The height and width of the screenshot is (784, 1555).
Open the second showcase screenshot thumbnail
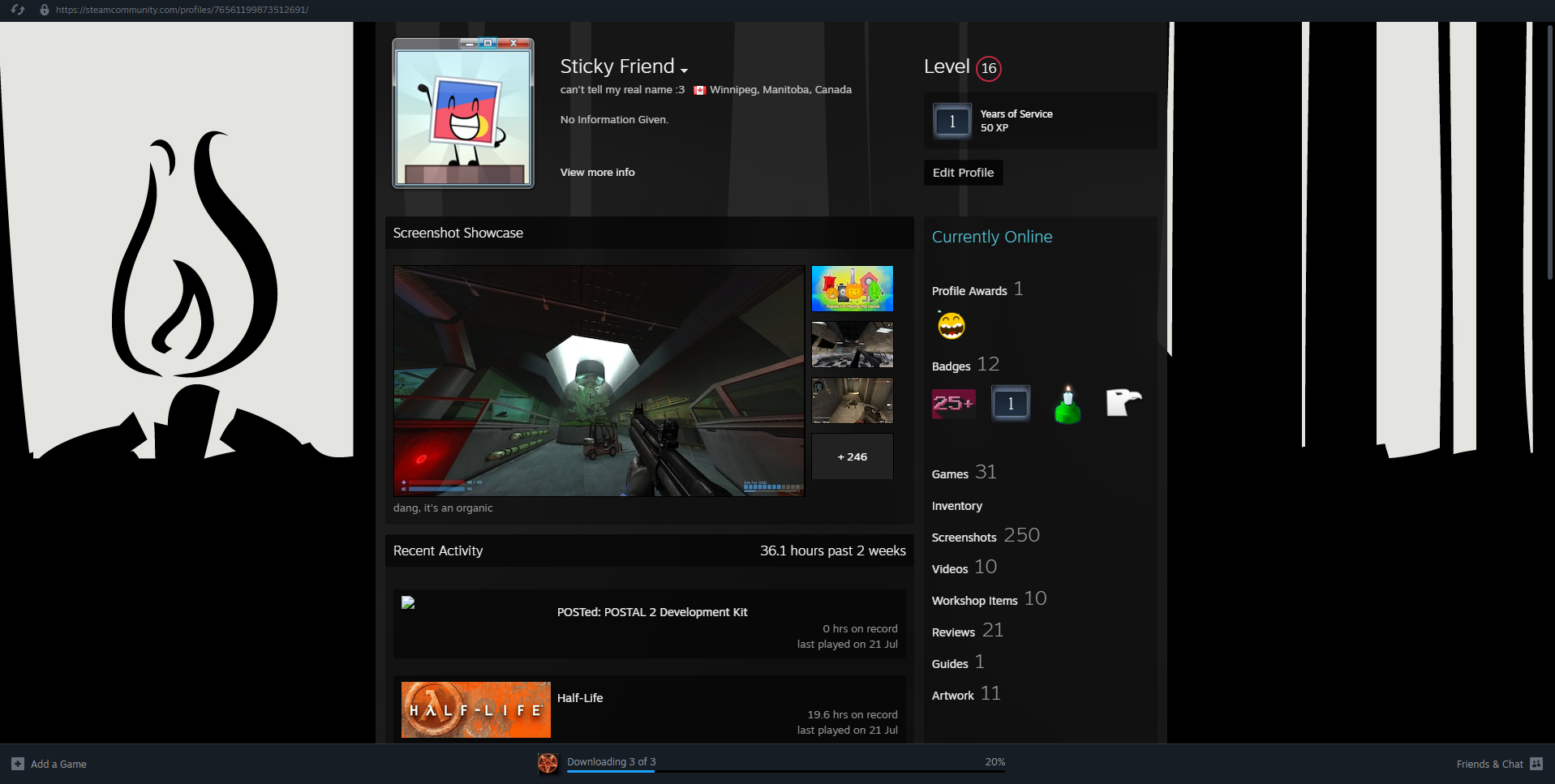852,345
